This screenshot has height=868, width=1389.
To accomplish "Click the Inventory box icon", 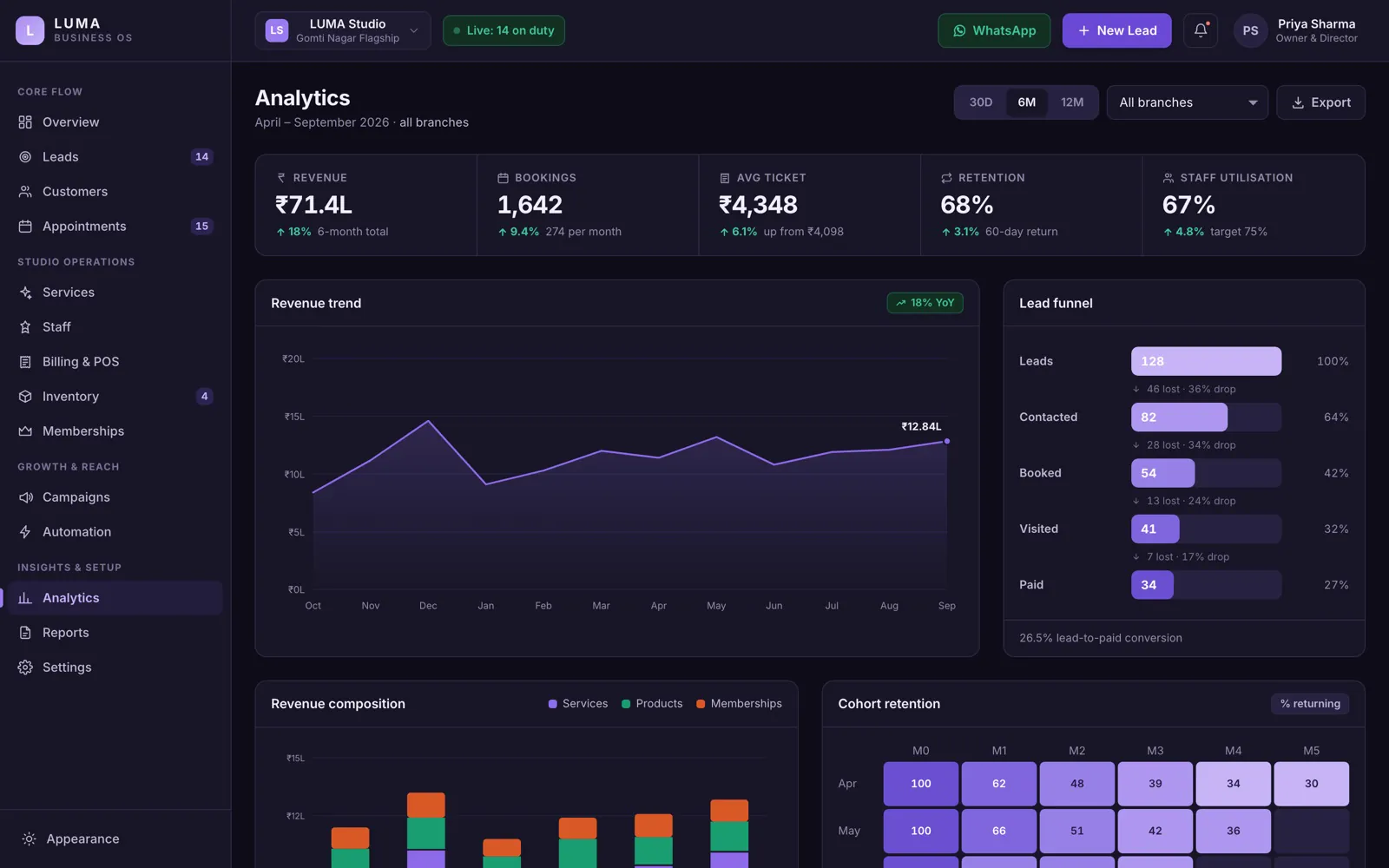I will tap(25, 397).
